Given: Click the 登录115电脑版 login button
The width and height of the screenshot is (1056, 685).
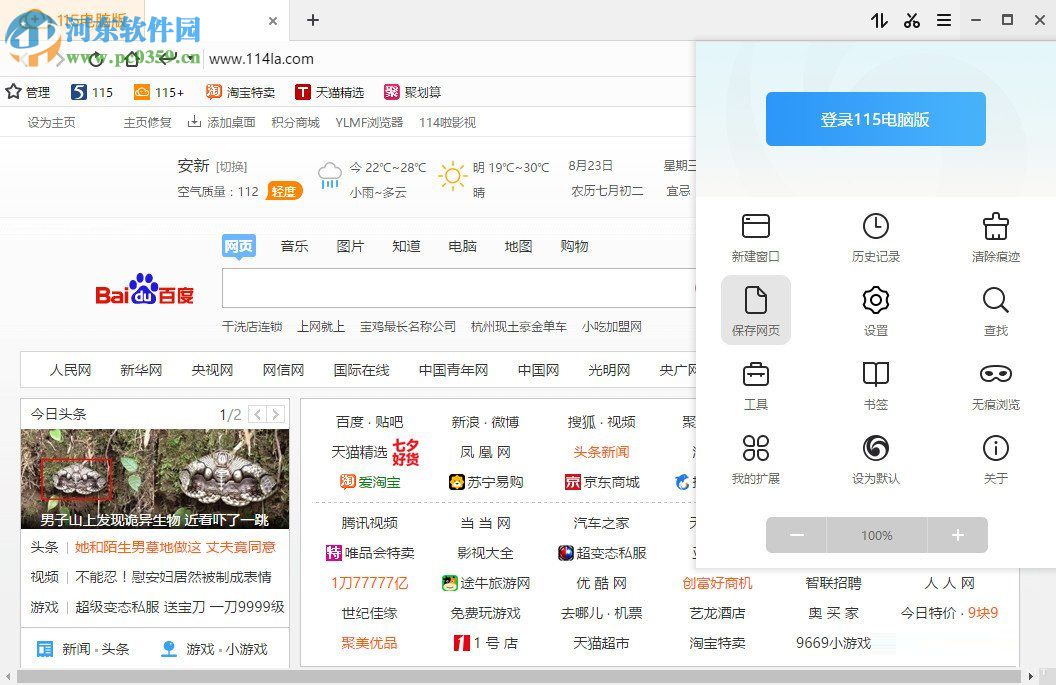Looking at the screenshot, I should click(875, 119).
